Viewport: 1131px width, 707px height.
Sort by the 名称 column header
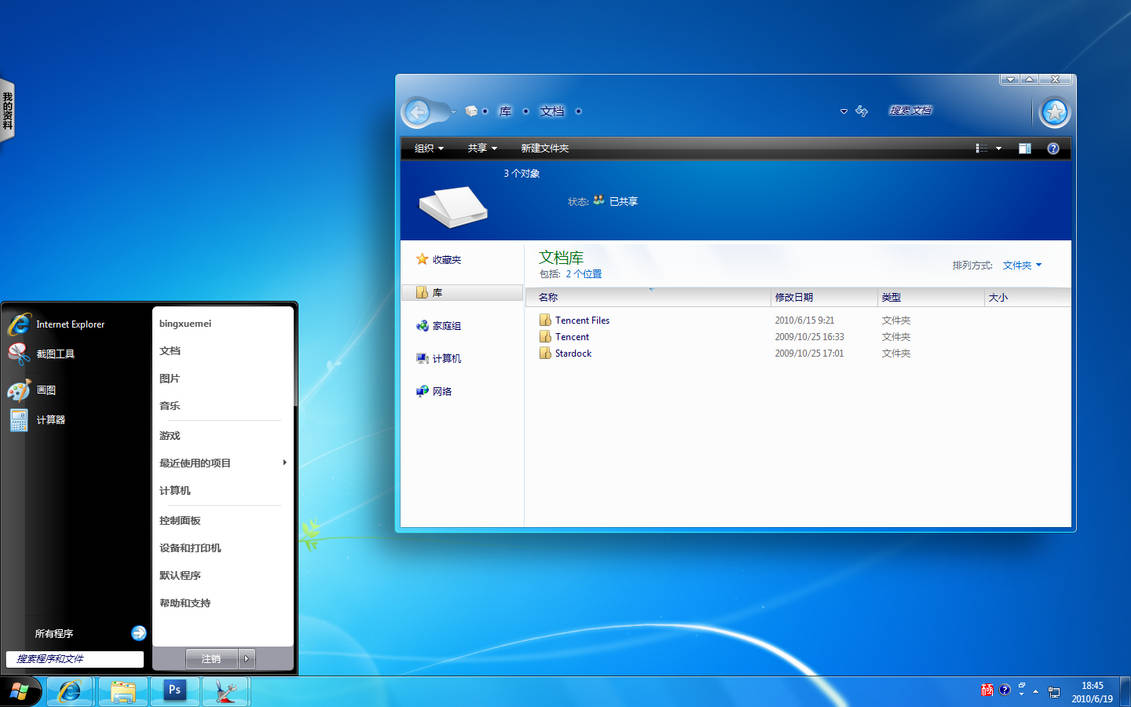[x=648, y=297]
